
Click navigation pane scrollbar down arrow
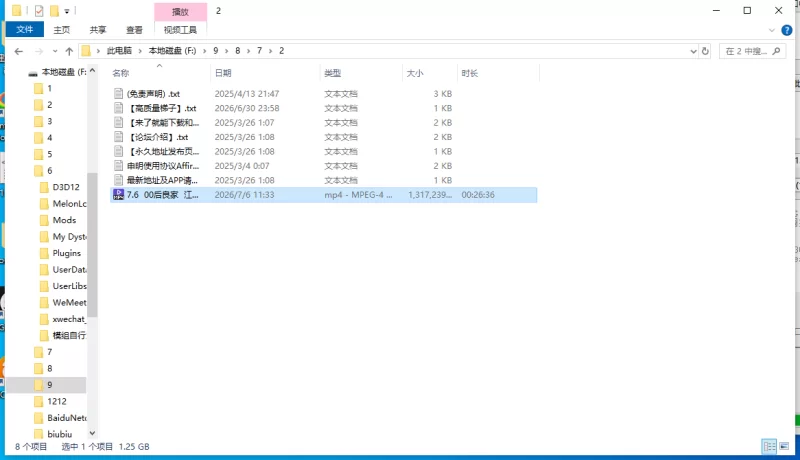click(92, 433)
